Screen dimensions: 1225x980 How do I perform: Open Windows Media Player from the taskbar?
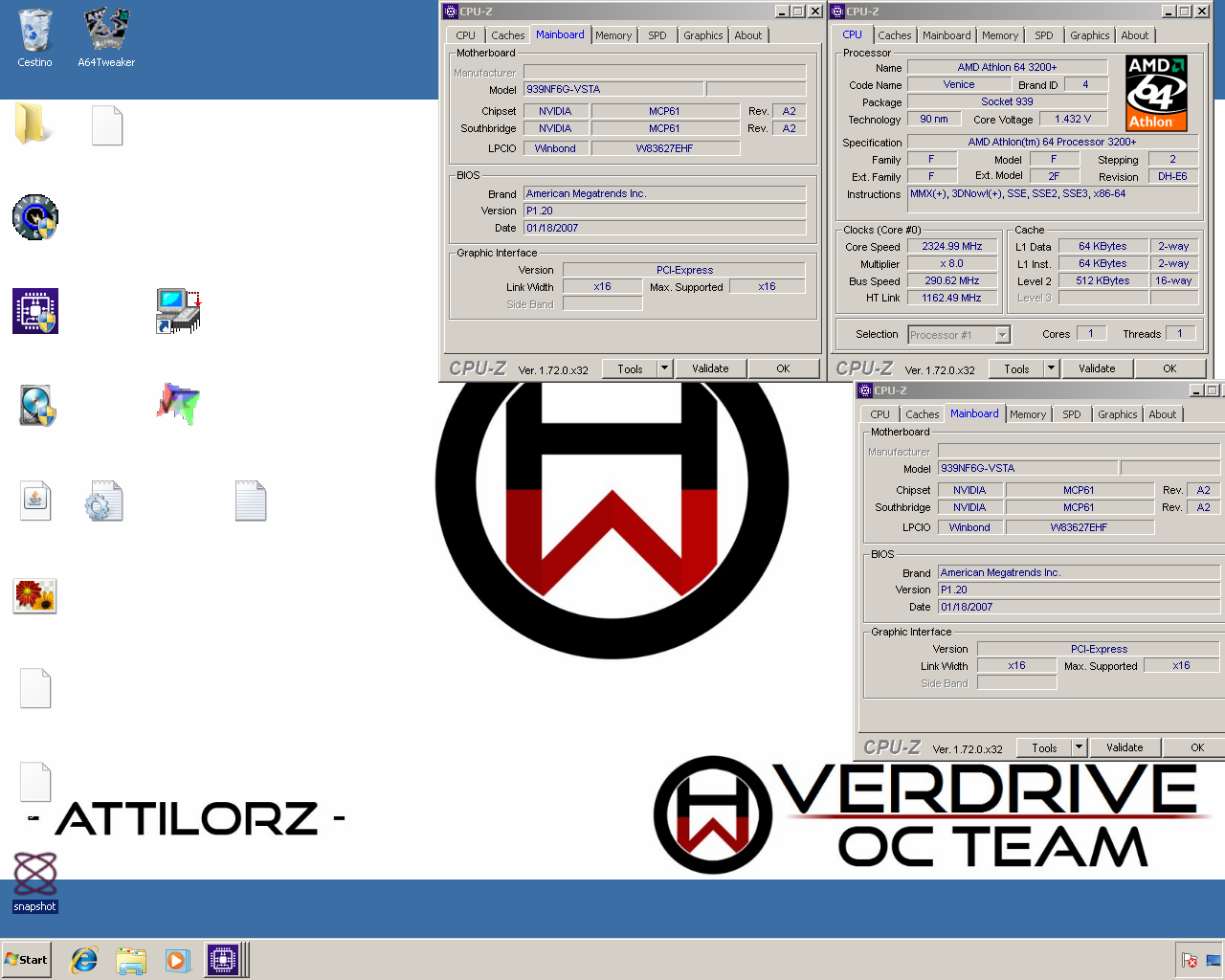click(x=177, y=960)
